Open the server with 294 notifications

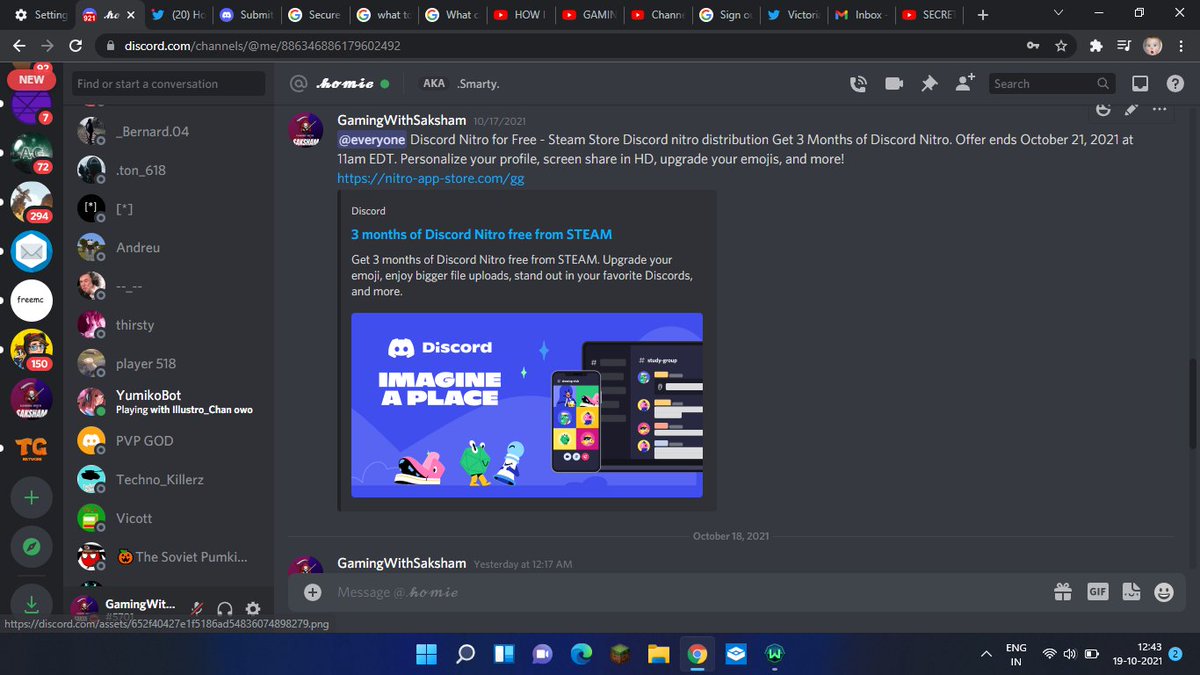pos(31,201)
